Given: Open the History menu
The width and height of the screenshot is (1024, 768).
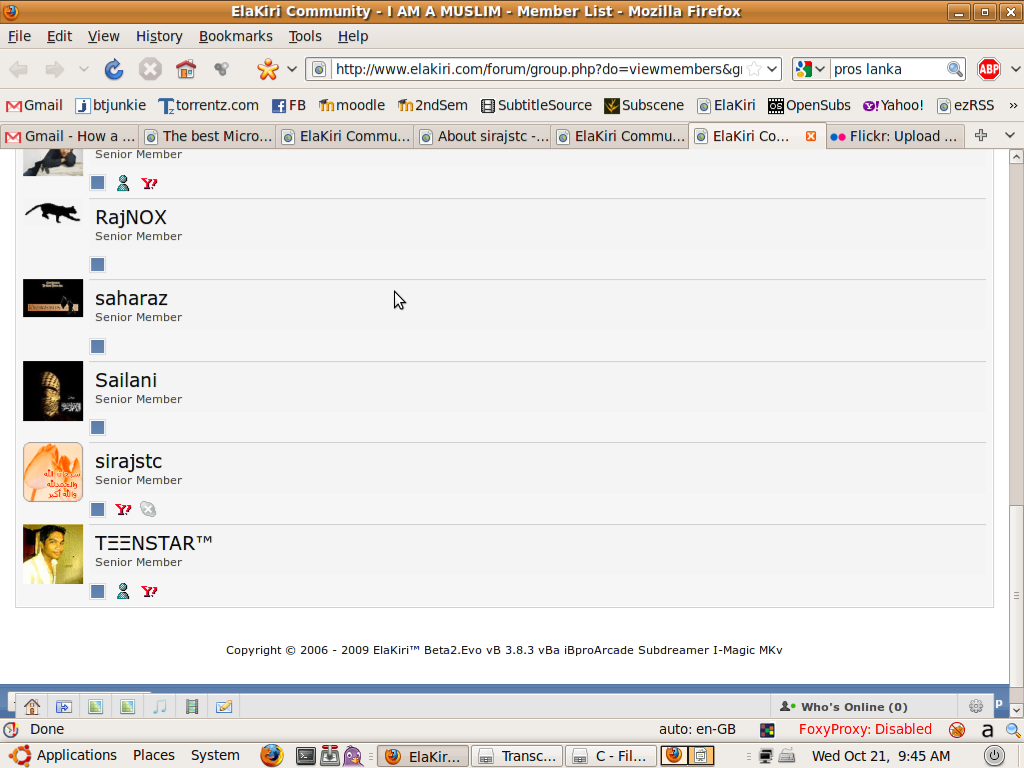Looking at the screenshot, I should pyautogui.click(x=159, y=37).
